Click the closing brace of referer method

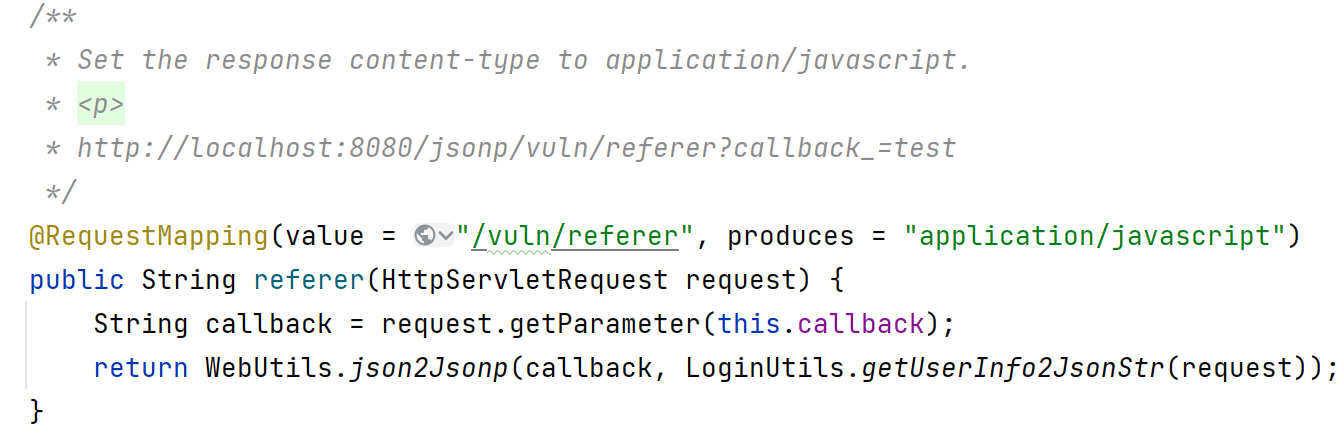[38, 412]
